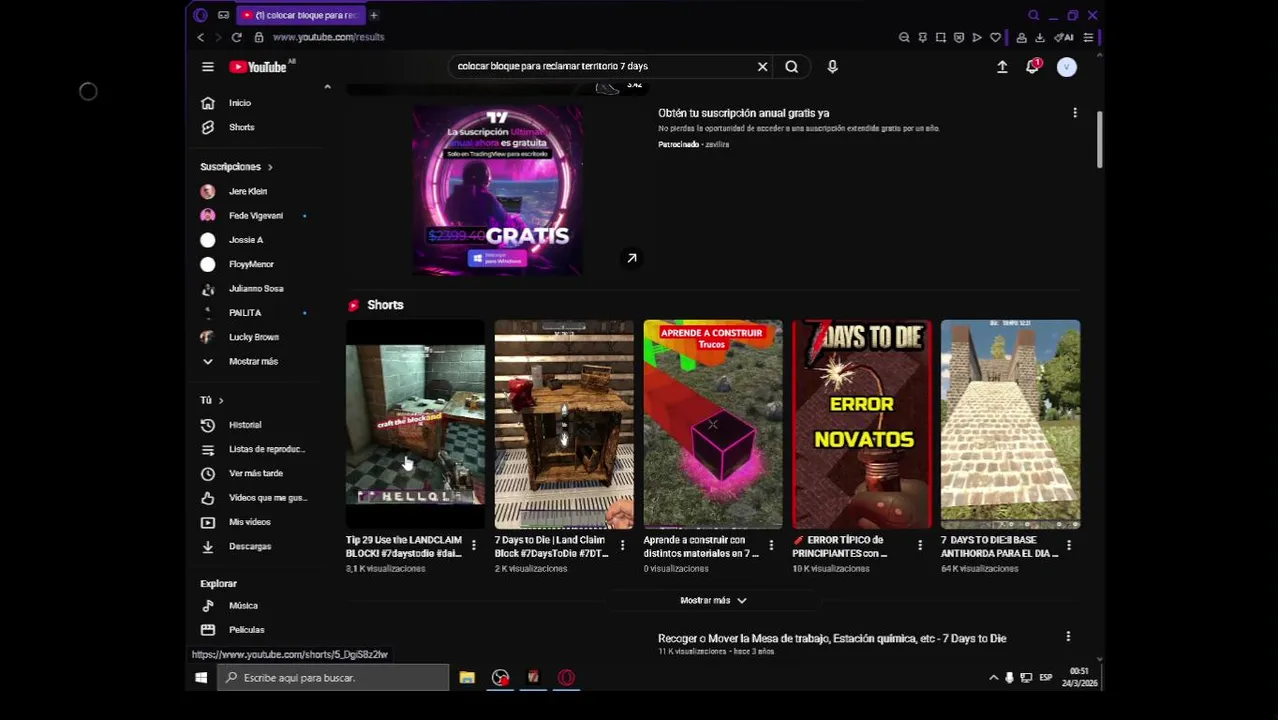
Task: Open File Explorer from taskbar
Action: (467, 678)
